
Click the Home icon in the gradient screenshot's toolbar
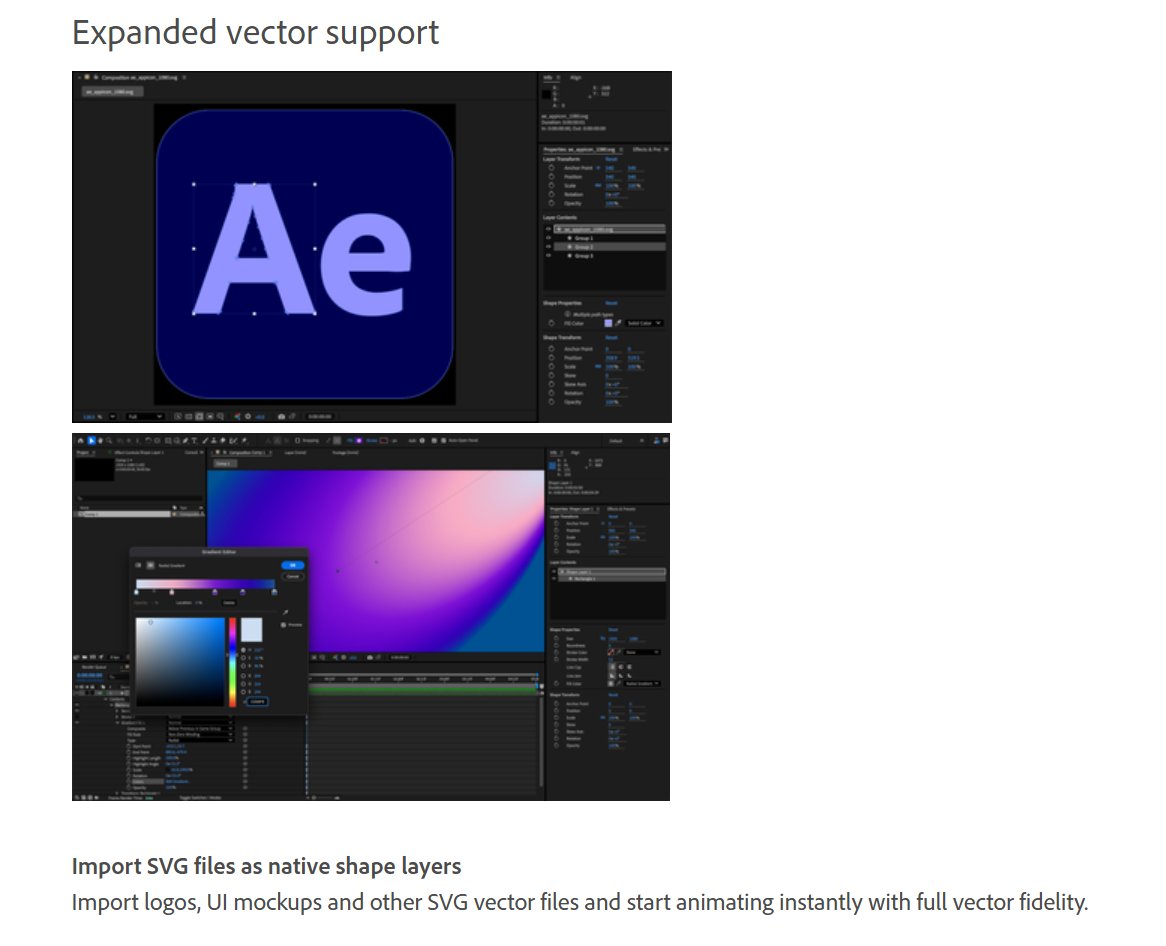pos(81,440)
